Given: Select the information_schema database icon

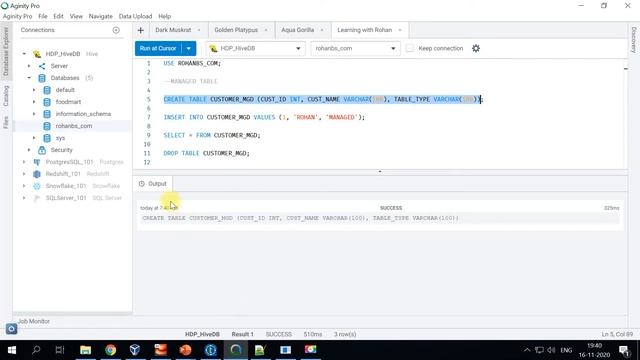Looking at the screenshot, I should pyautogui.click(x=47, y=114).
